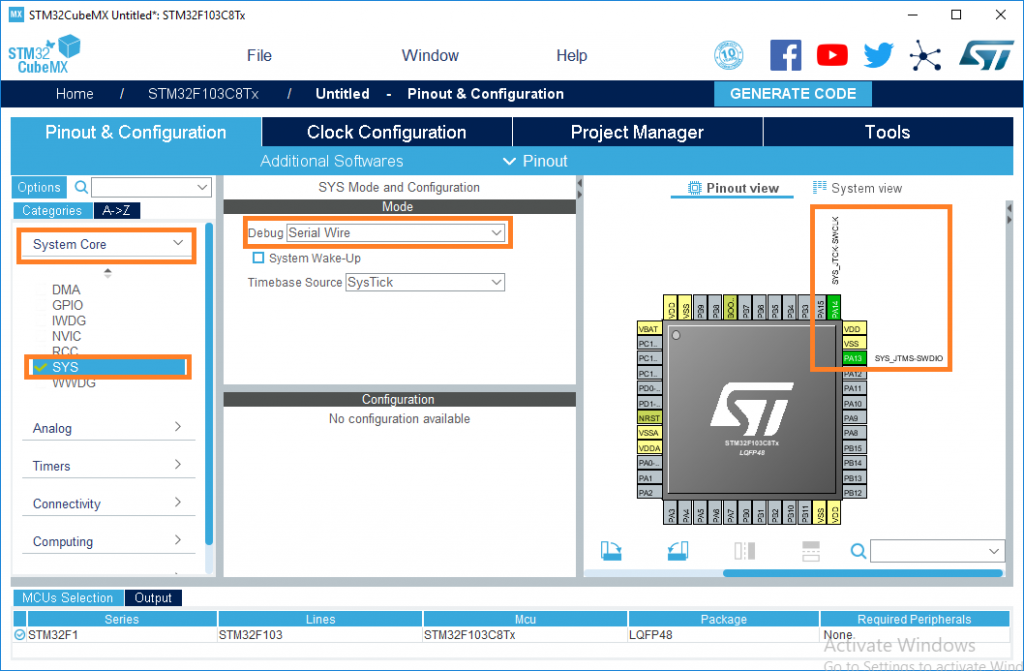This screenshot has height=671, width=1024.
Task: Rotate the chip clockwise using the toolbar icon
Action: click(611, 551)
